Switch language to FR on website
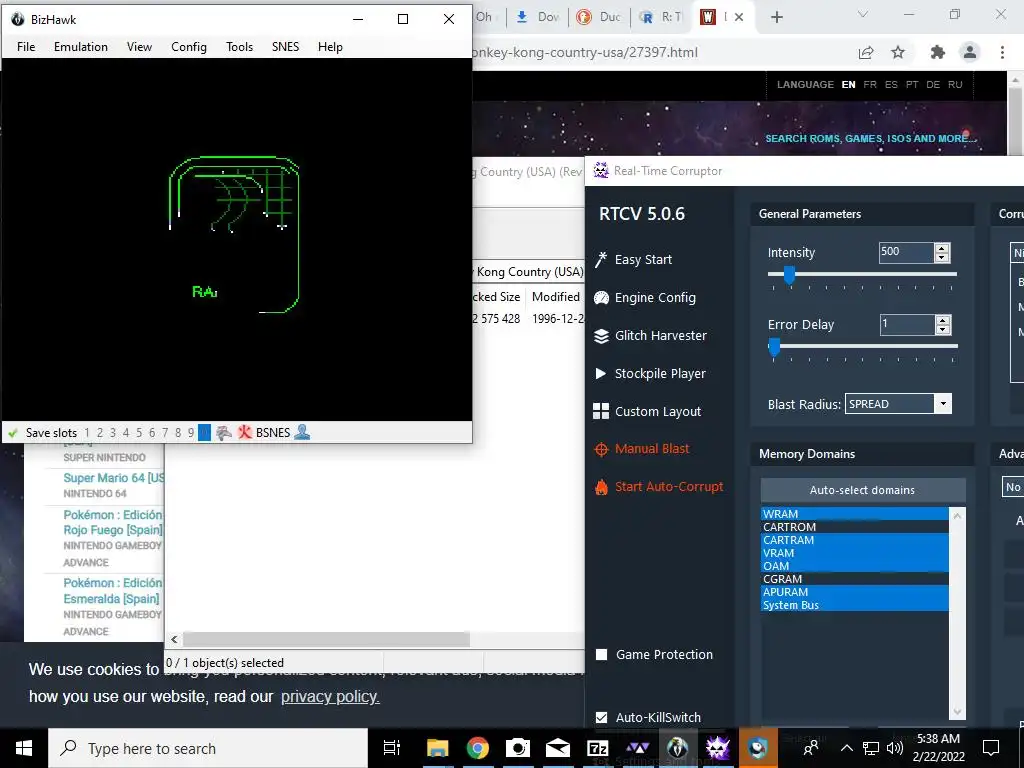Viewport: 1024px width, 768px height. 870,84
